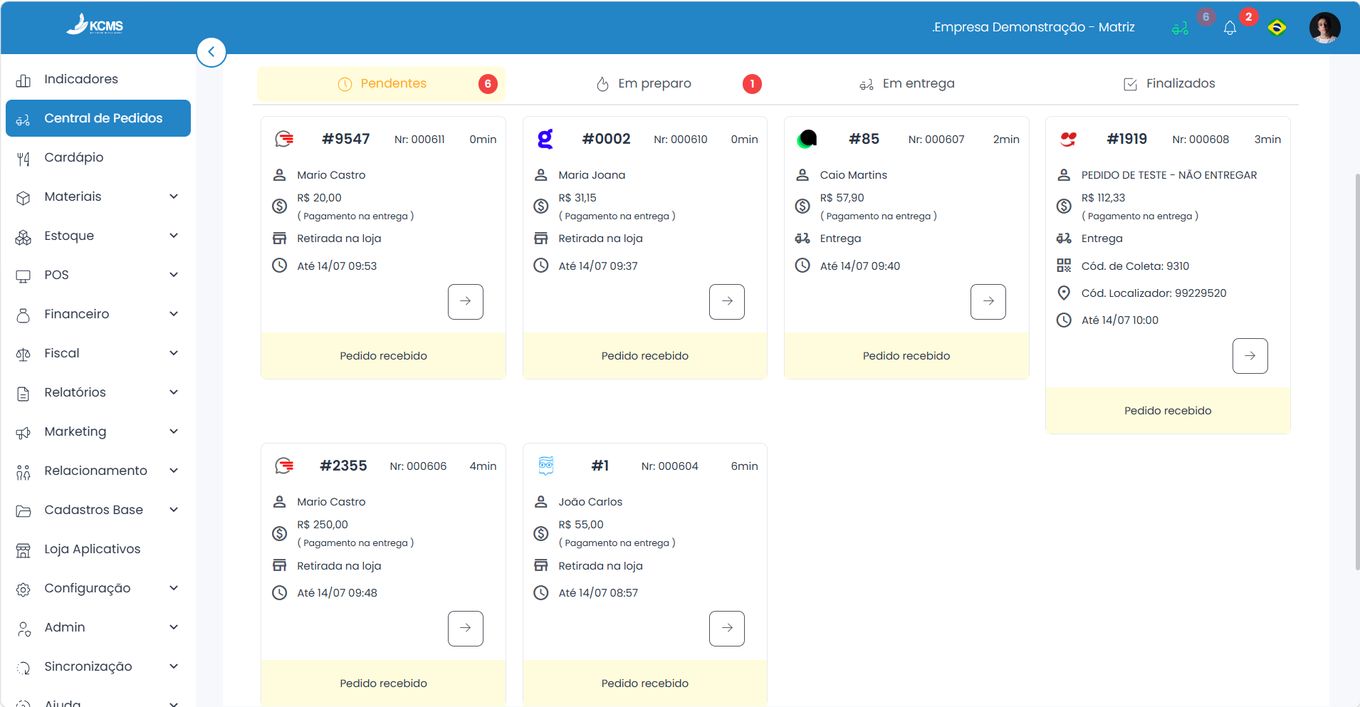
Task: Click Financeiro money bag icon
Action: coord(23,314)
